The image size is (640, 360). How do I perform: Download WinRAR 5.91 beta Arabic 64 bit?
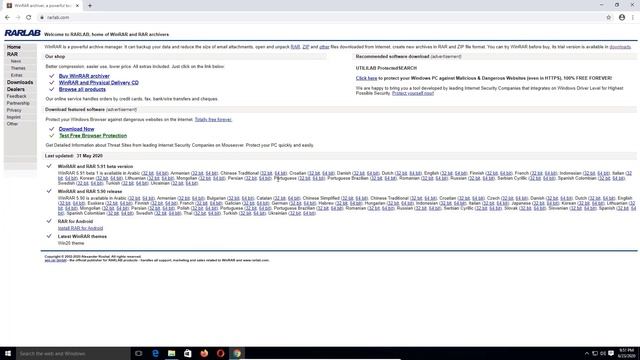coord(162,173)
